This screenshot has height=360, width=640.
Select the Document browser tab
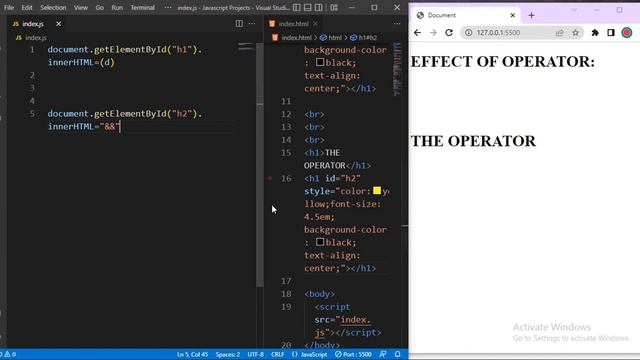tap(465, 15)
